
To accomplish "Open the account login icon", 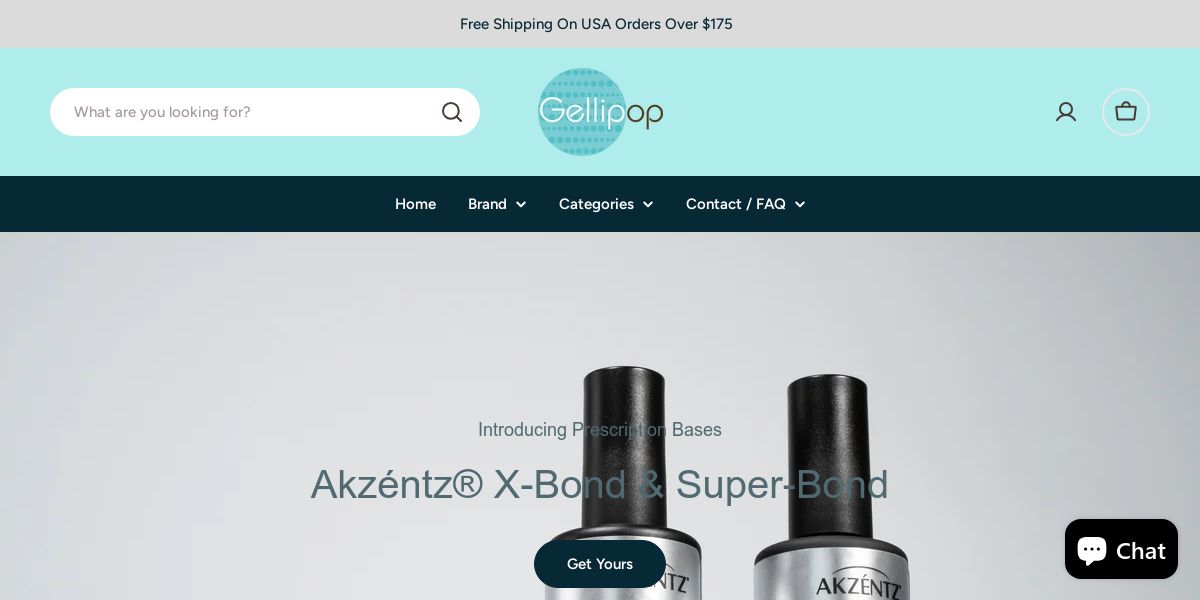I will [x=1066, y=112].
